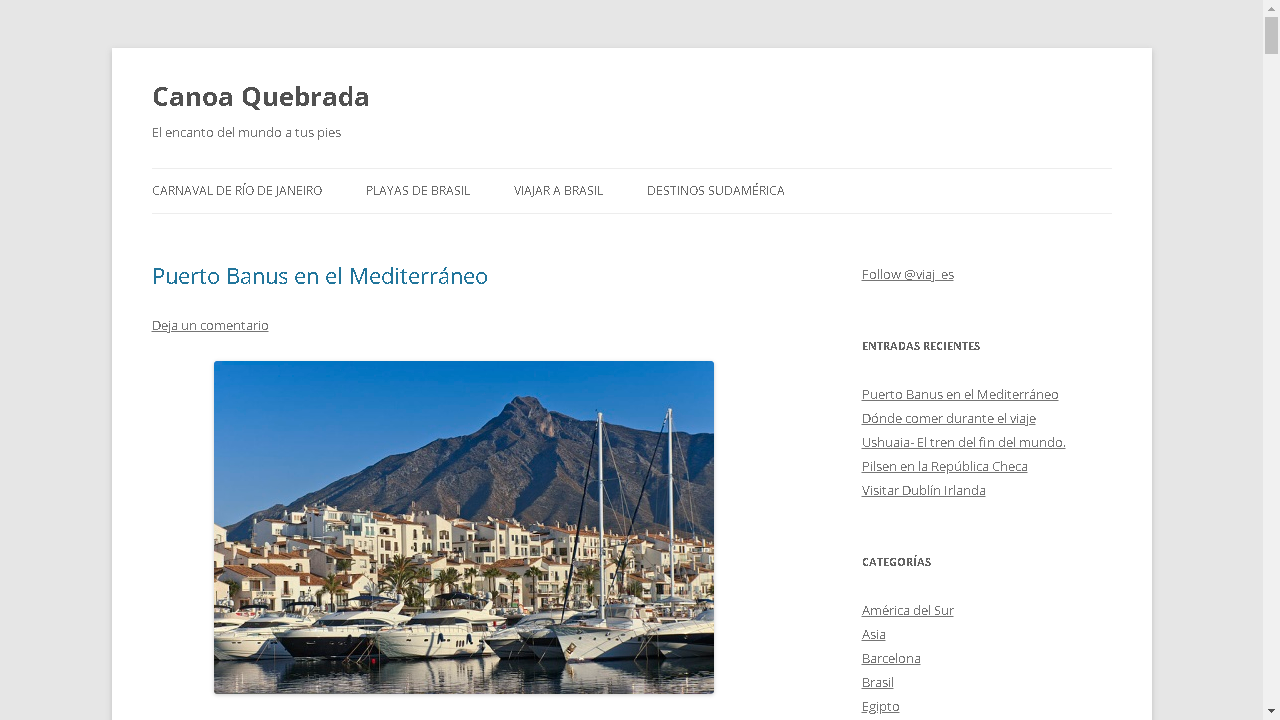Open recent entry Puerto Banus en el Mediterráneo
This screenshot has height=720, width=1280.
coord(960,394)
